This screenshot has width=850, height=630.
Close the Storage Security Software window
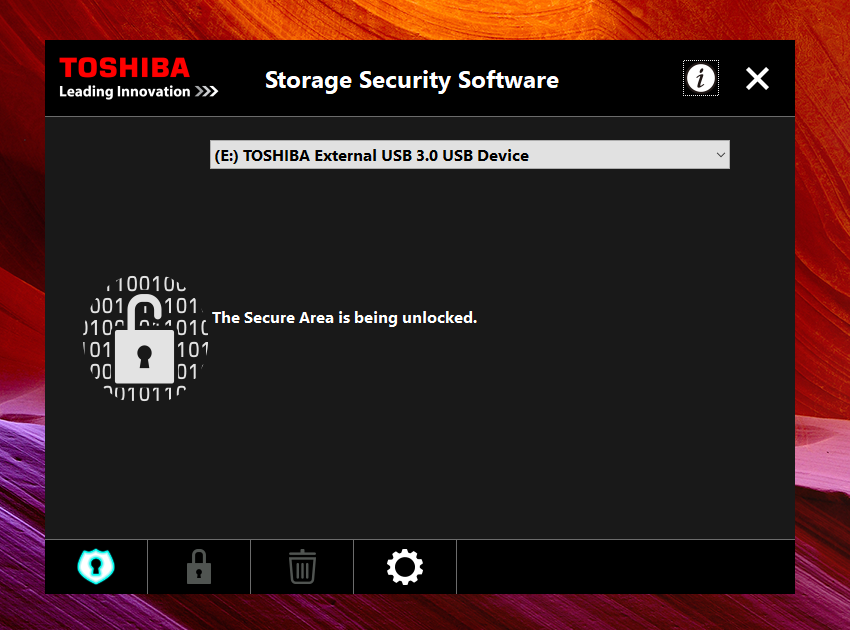(x=757, y=79)
